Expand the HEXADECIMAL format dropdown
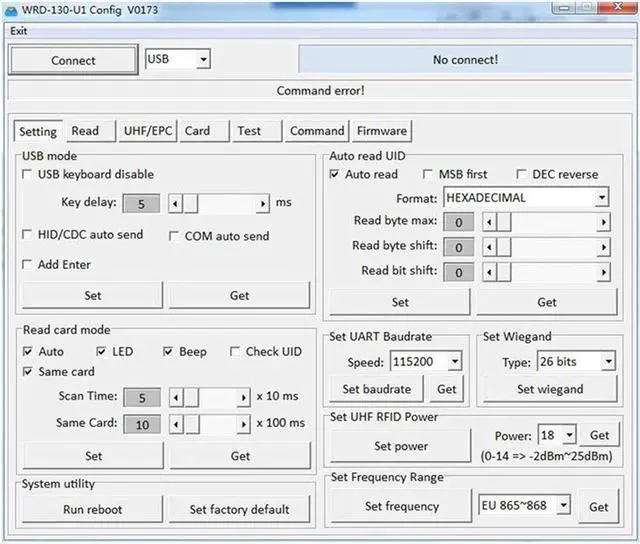 [601, 198]
